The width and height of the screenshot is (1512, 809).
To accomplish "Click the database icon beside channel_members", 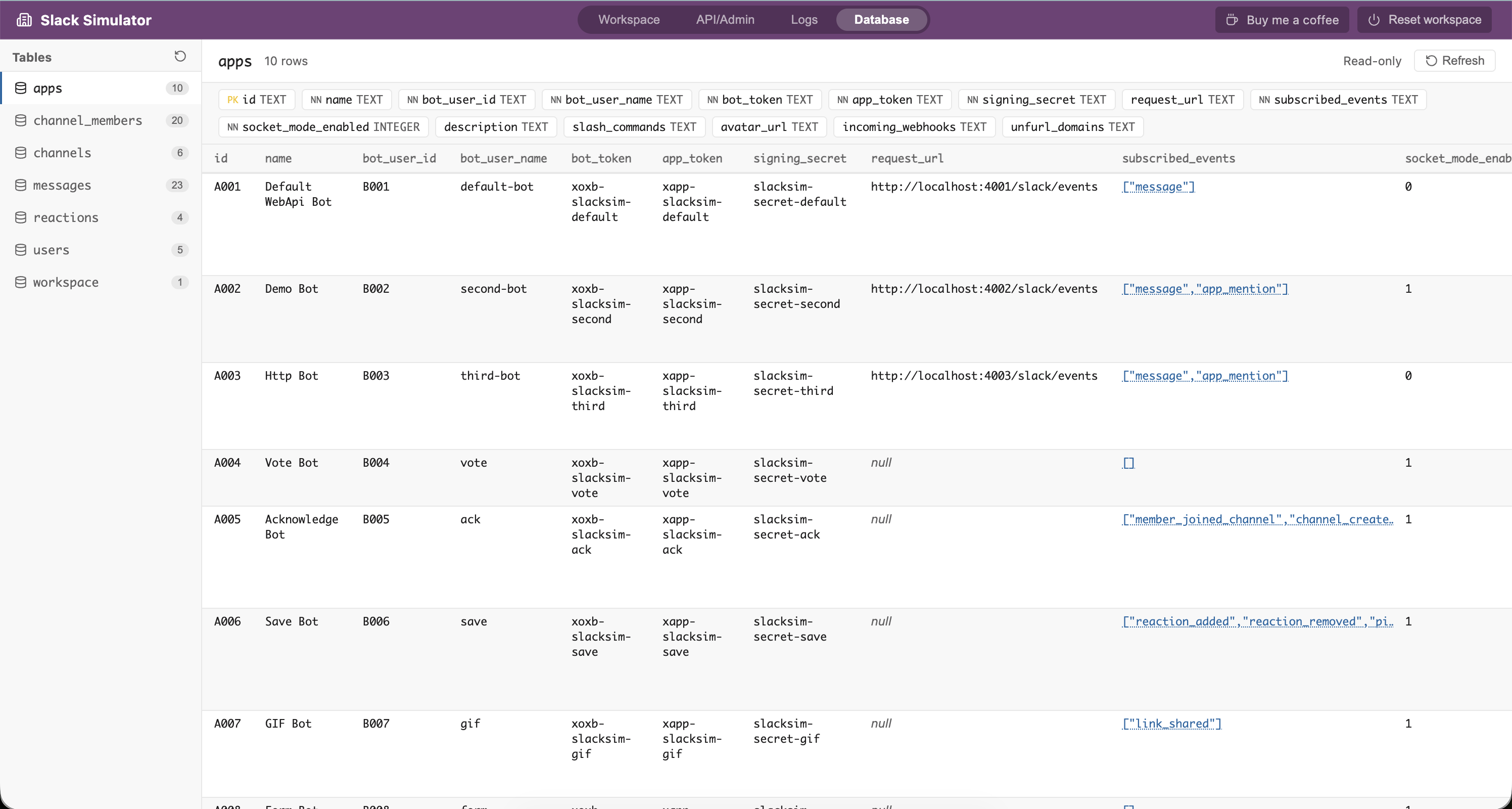I will (x=21, y=120).
